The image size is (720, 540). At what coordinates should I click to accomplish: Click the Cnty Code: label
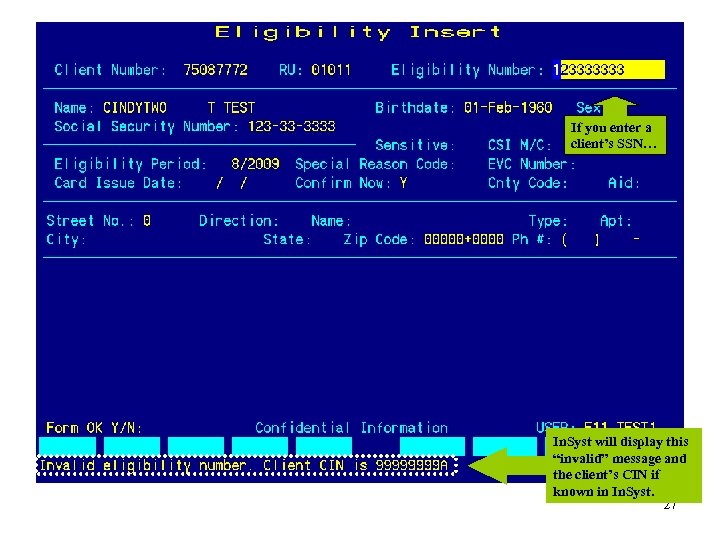point(528,183)
